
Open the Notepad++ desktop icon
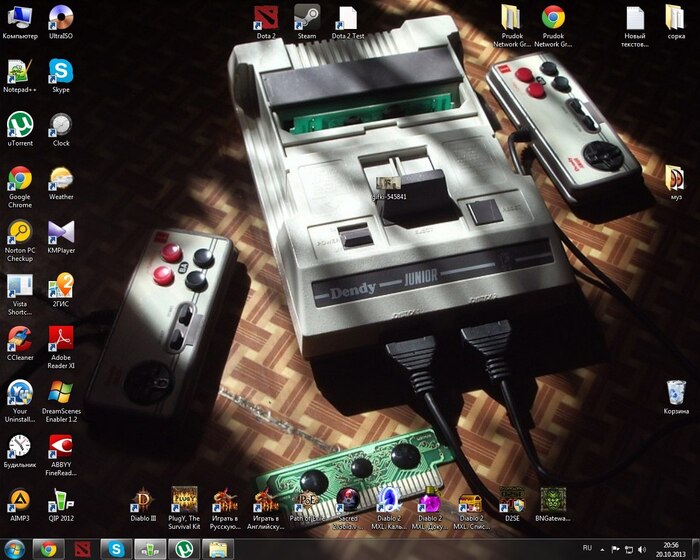coord(20,72)
